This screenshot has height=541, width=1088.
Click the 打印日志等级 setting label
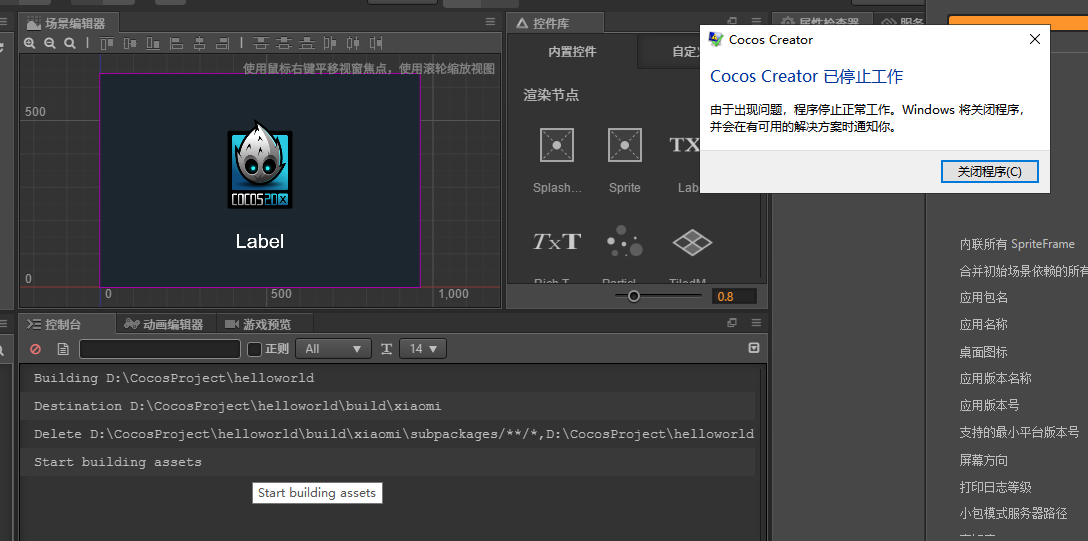tap(996, 487)
